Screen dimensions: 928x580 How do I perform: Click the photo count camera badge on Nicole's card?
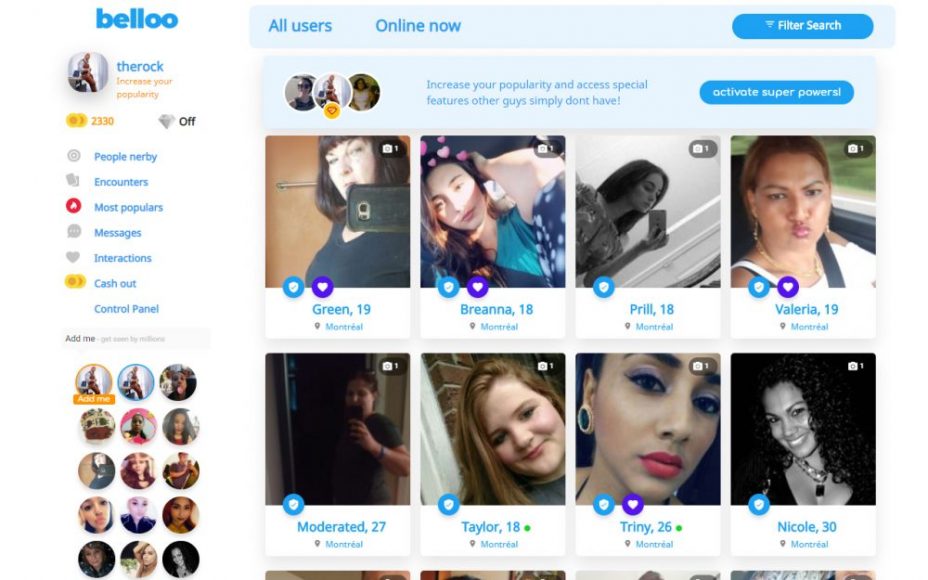[x=855, y=366]
